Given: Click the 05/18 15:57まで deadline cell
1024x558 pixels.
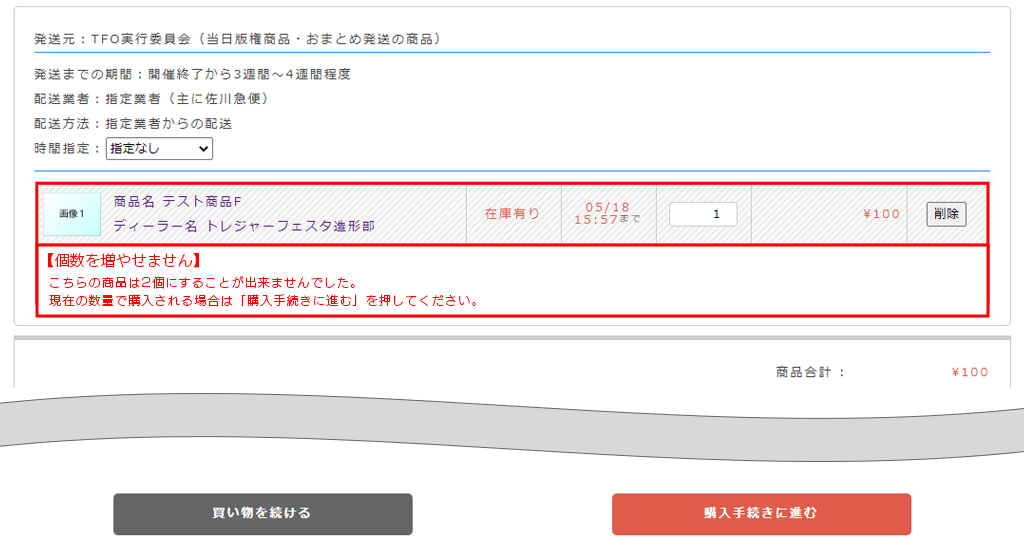Looking at the screenshot, I should point(607,213).
